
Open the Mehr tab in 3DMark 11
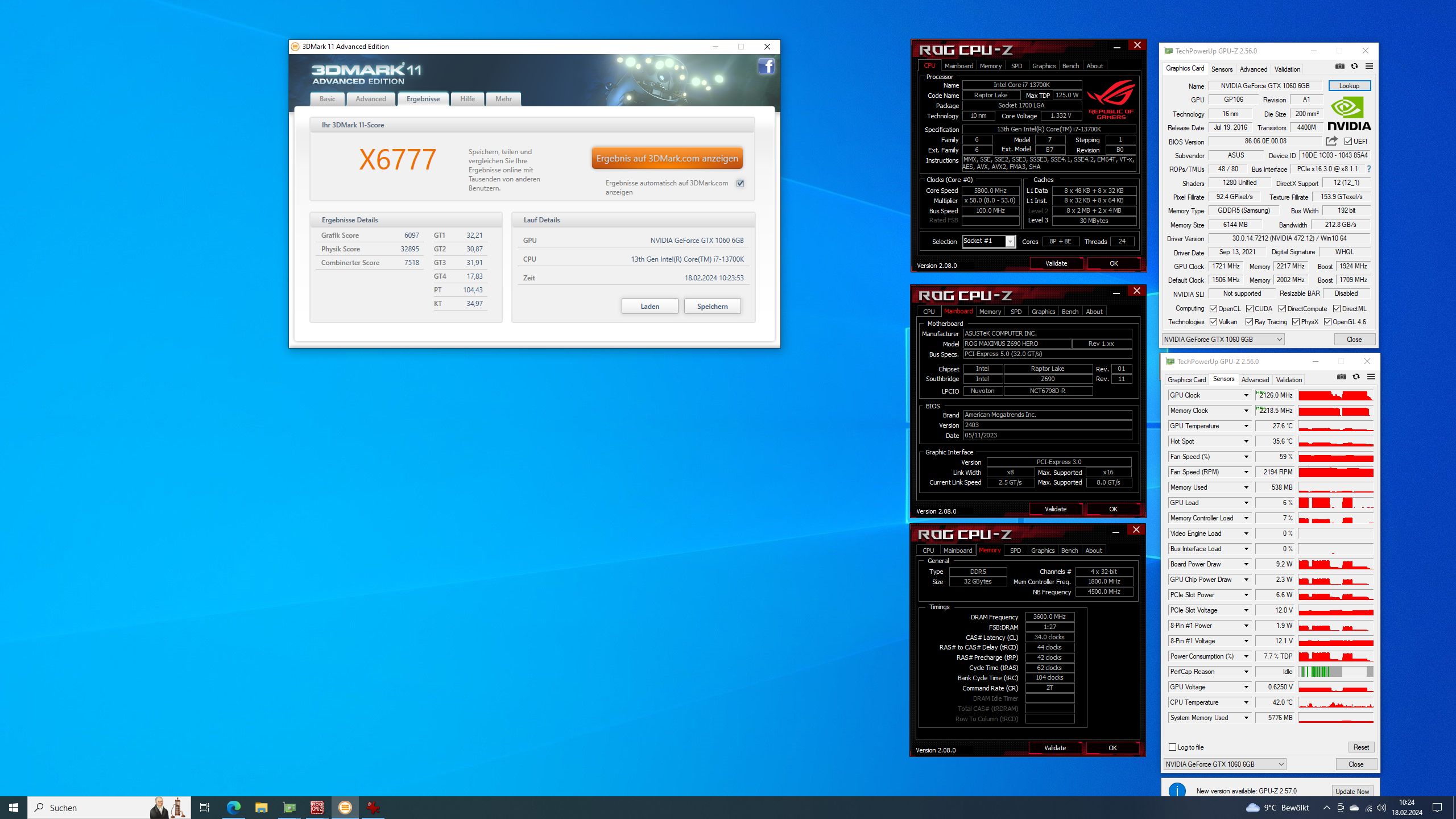[x=503, y=99]
